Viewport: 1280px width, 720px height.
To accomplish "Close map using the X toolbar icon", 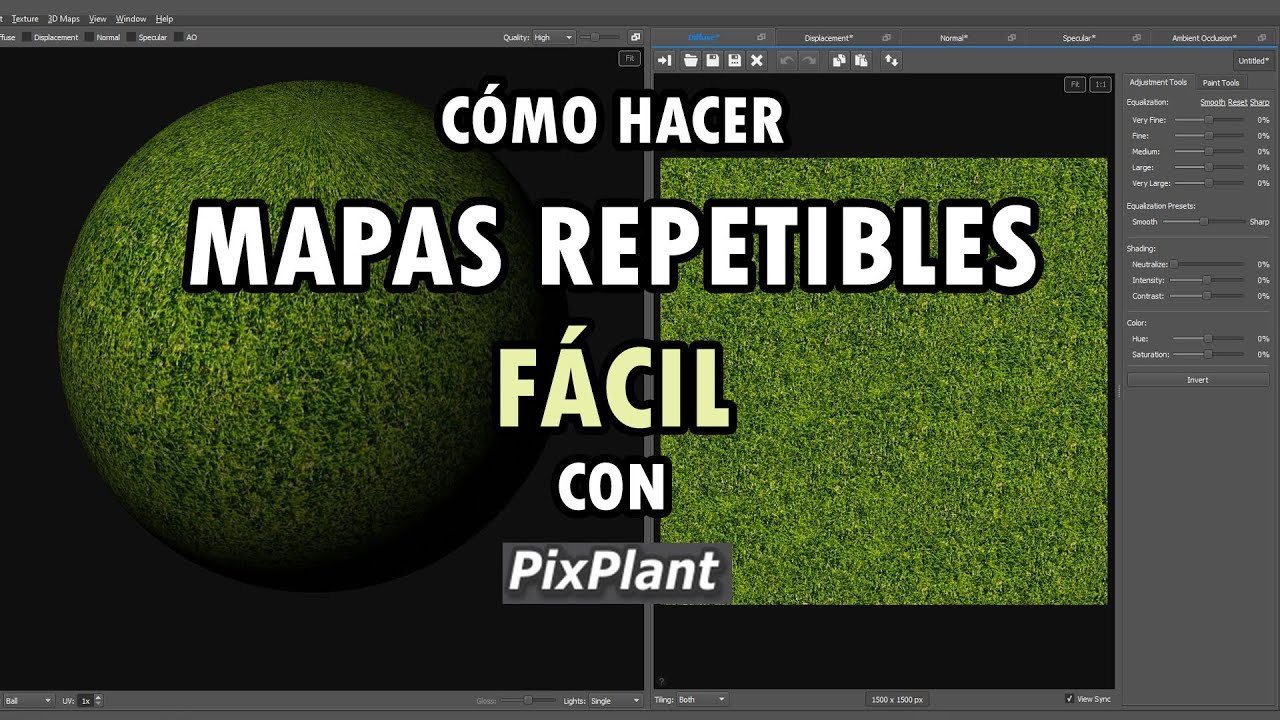I will (757, 61).
